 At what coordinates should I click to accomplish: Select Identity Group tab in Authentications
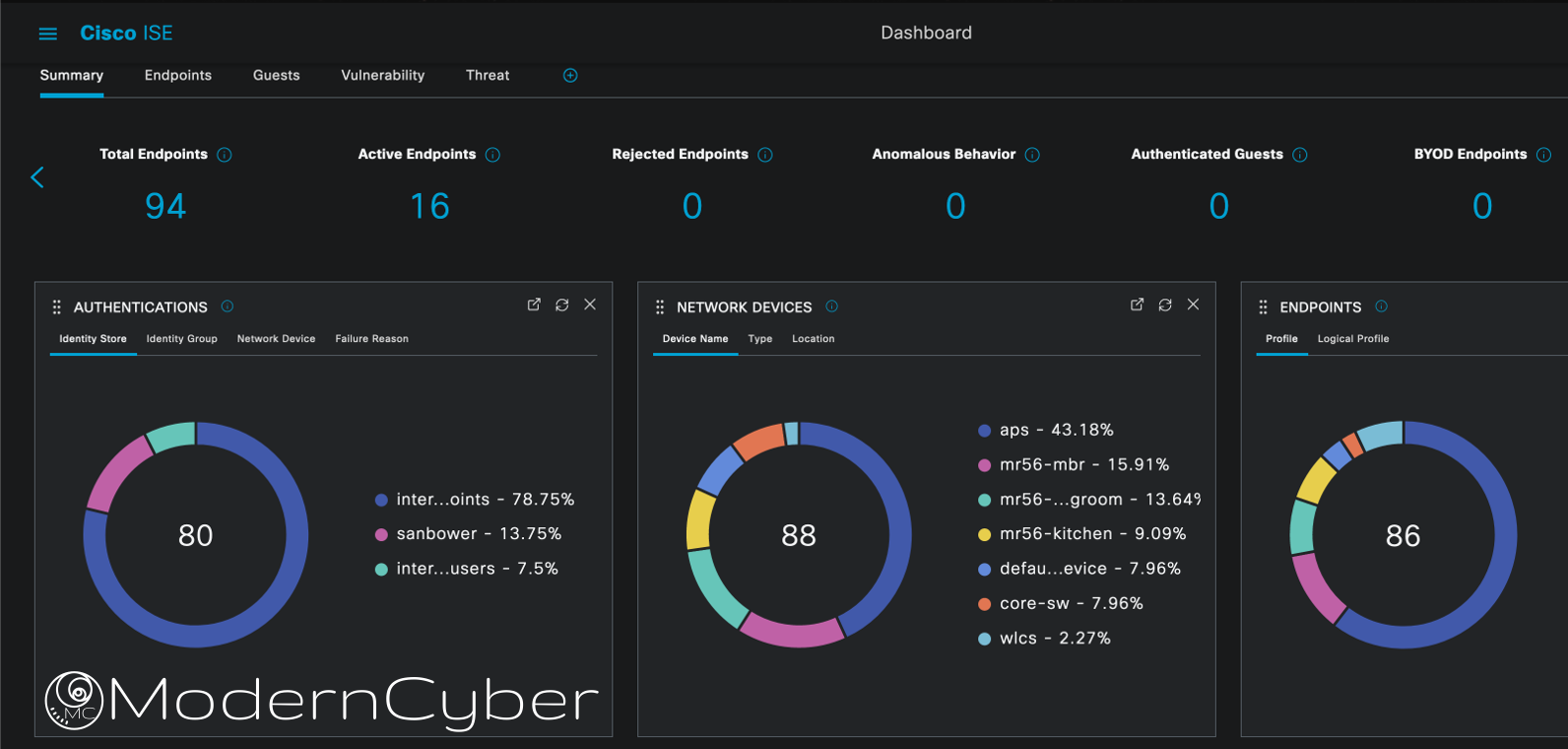pos(182,339)
